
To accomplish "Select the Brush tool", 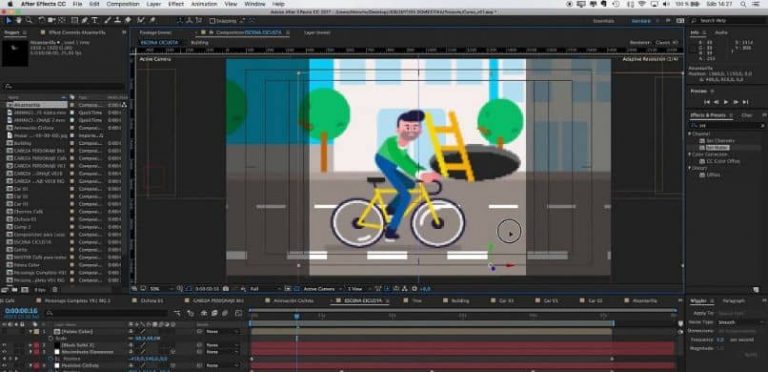I will (107, 21).
